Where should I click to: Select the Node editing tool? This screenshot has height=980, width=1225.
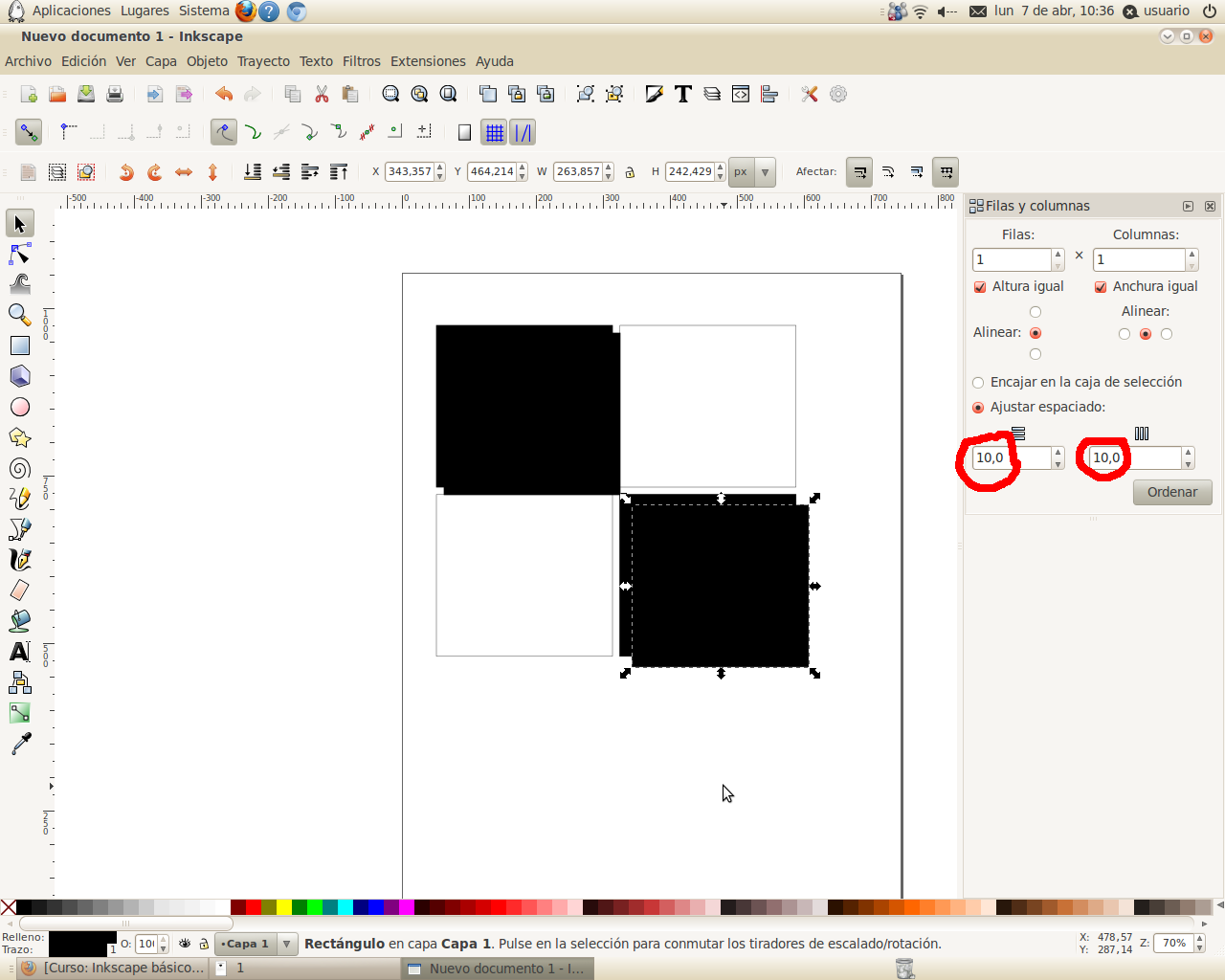point(19,254)
